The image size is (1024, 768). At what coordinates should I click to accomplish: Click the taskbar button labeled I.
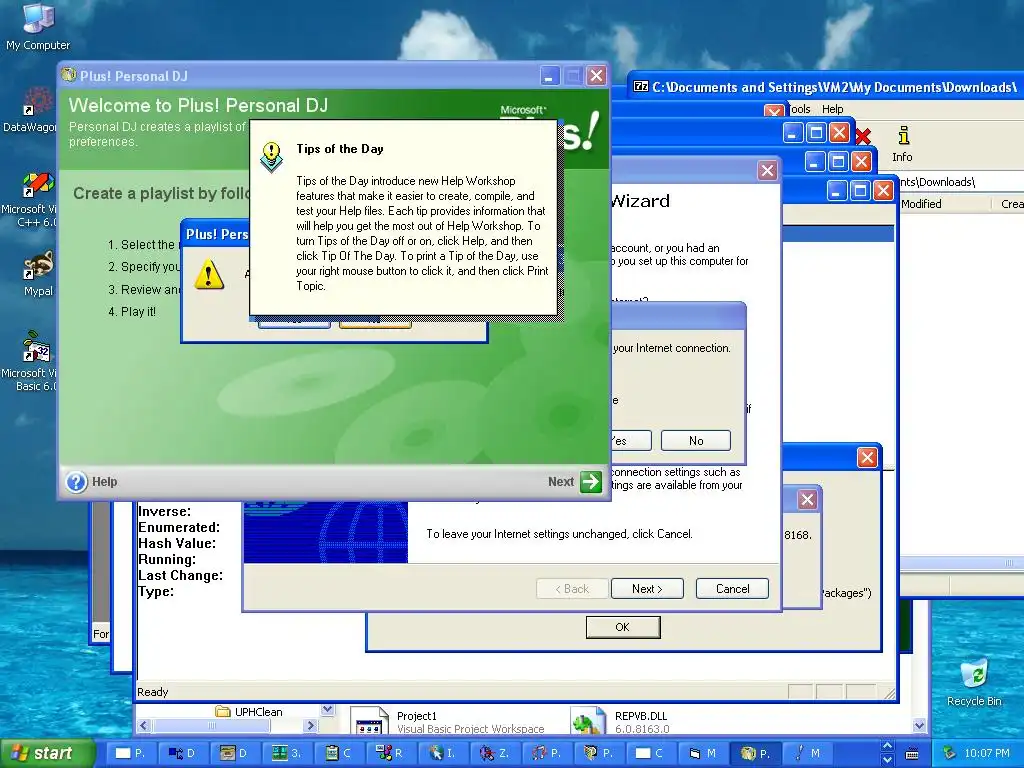coord(441,753)
